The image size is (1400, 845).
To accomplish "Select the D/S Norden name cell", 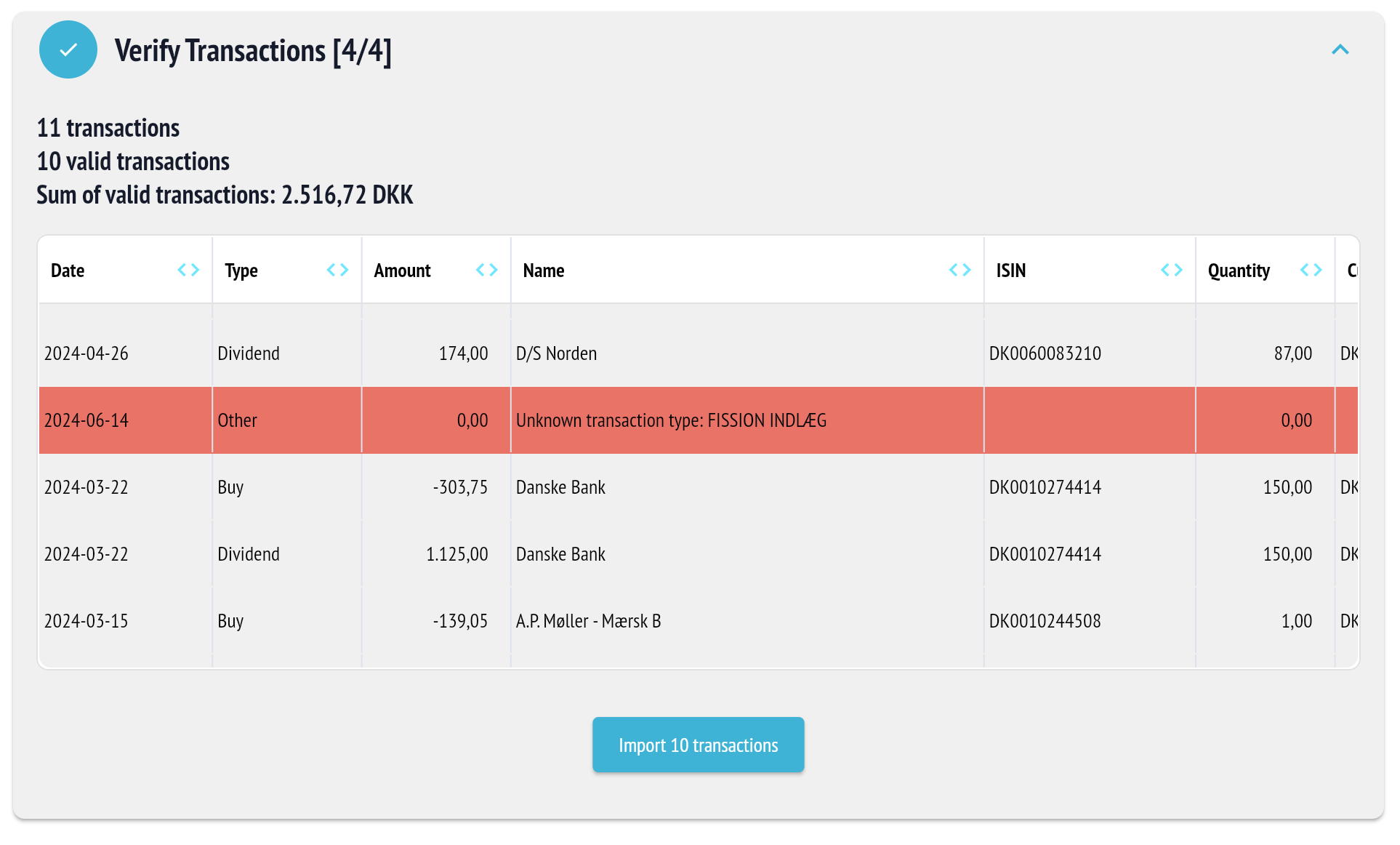I will [x=747, y=353].
